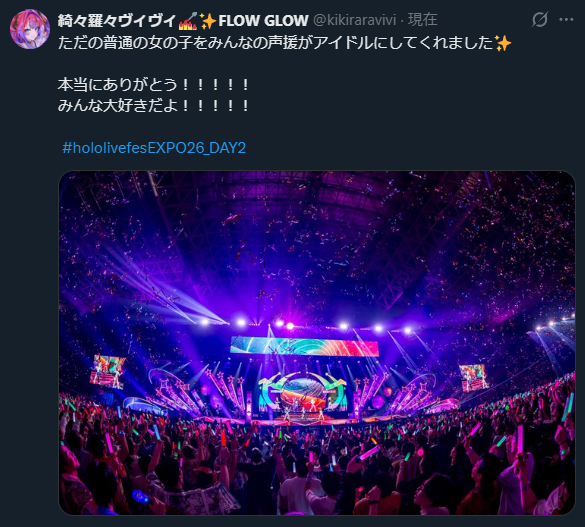The width and height of the screenshot is (585, 527).
Task: Click the right hanging video screen in photo
Action: coord(473,378)
